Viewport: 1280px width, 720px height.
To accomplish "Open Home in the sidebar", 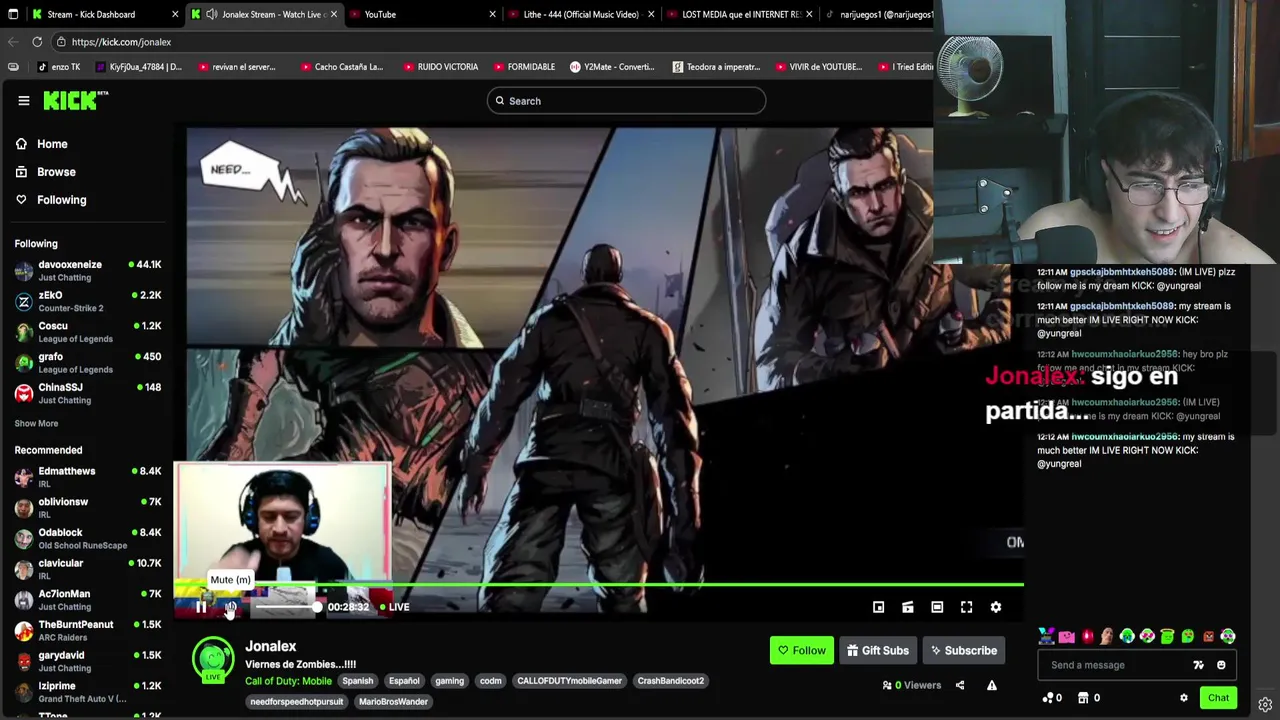I will click(41, 144).
